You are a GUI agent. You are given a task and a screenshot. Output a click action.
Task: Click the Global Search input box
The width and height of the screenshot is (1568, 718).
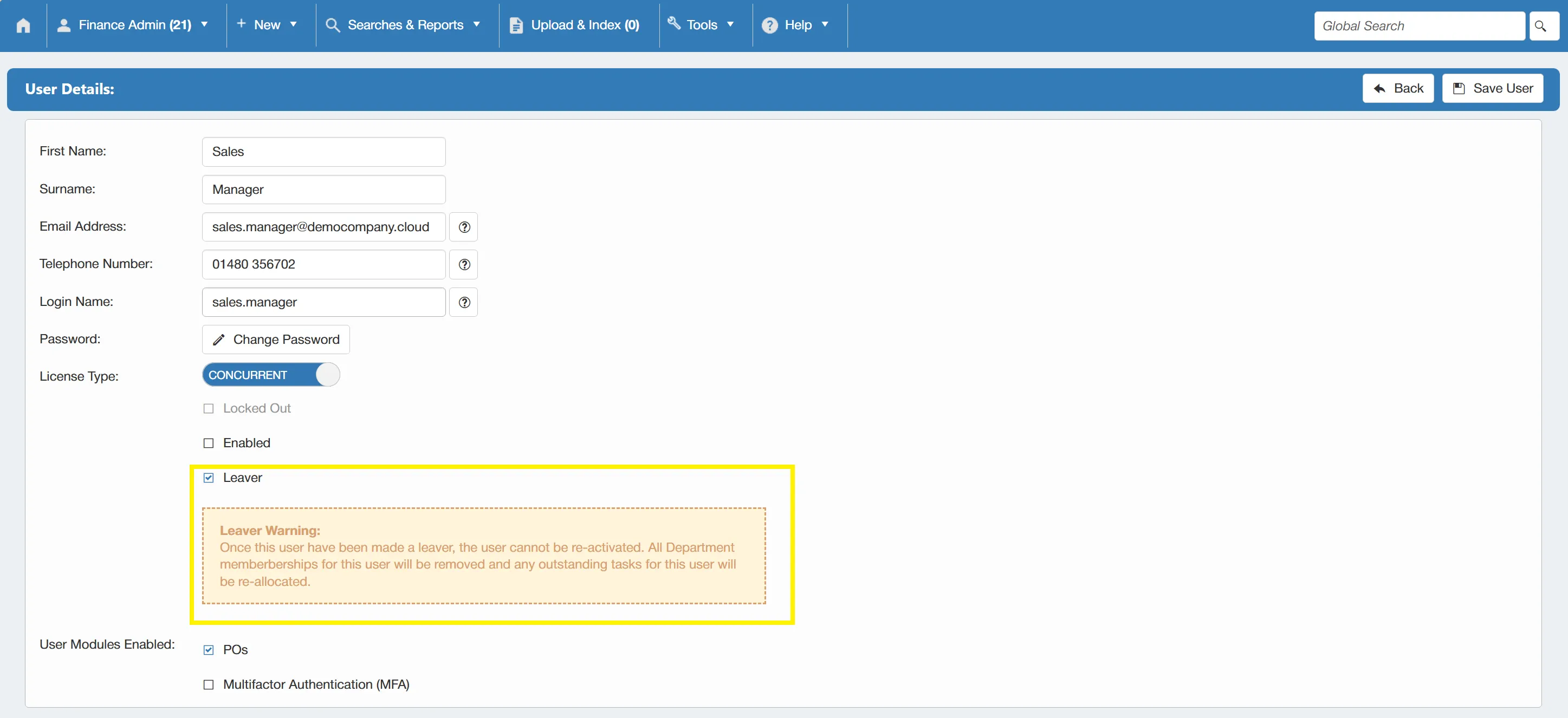pyautogui.click(x=1420, y=26)
